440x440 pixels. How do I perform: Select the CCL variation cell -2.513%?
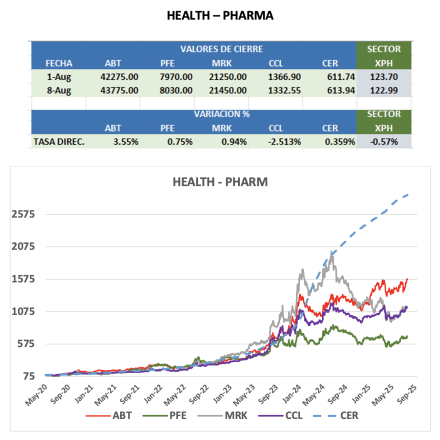(x=284, y=142)
